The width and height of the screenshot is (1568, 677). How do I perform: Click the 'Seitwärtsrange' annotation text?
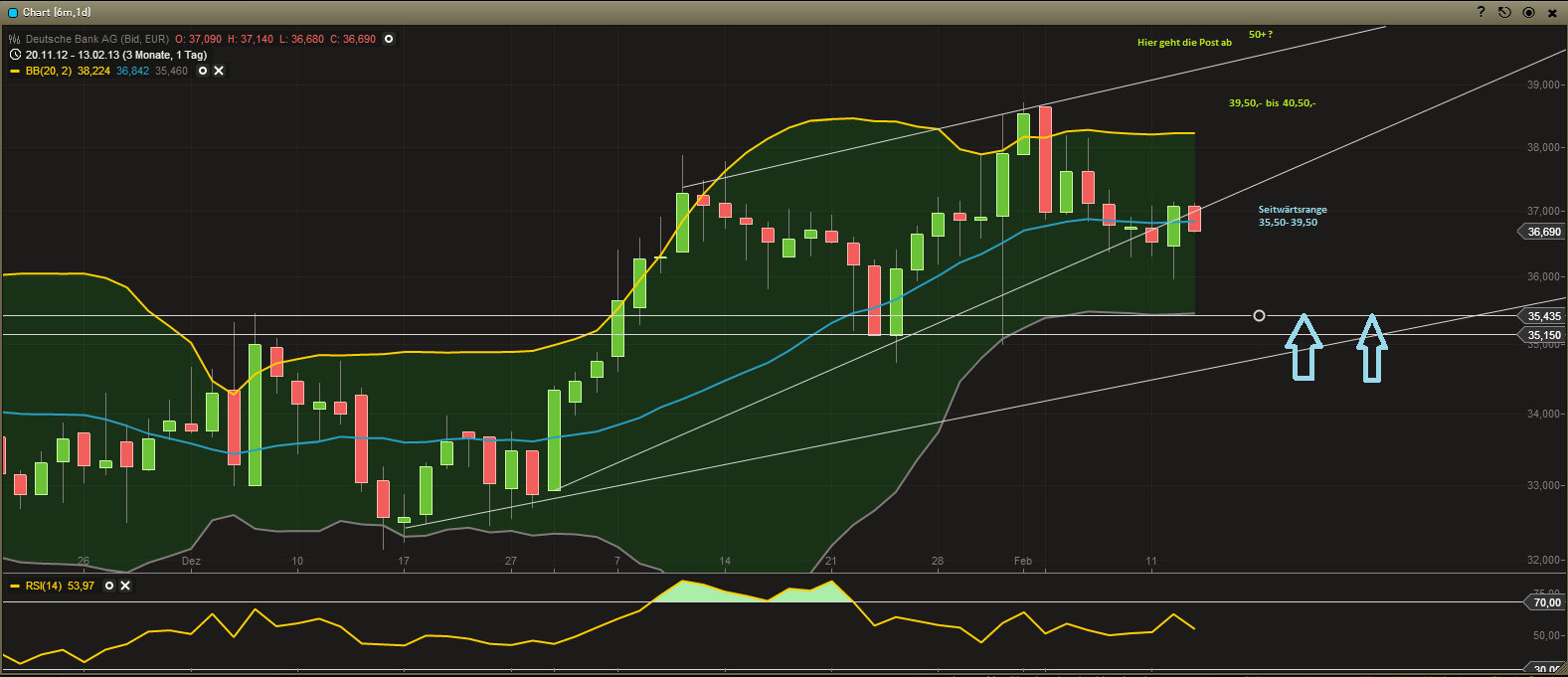(x=1293, y=210)
